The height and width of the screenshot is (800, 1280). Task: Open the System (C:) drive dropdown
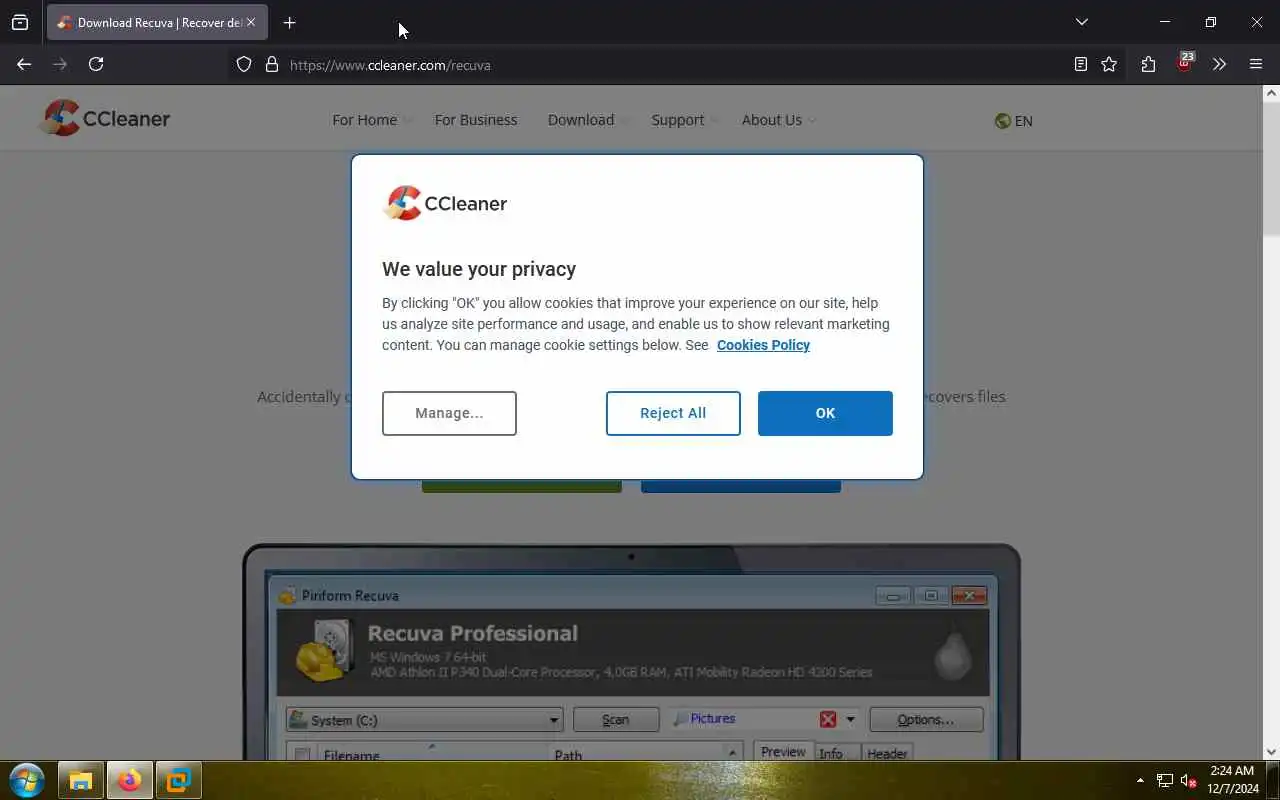point(424,720)
